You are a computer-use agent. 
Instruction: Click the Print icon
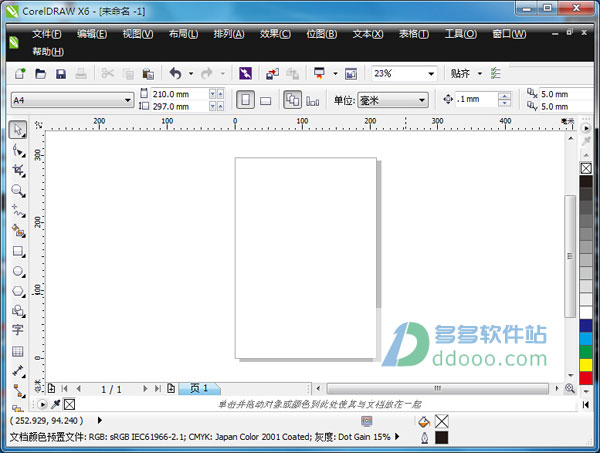81,73
